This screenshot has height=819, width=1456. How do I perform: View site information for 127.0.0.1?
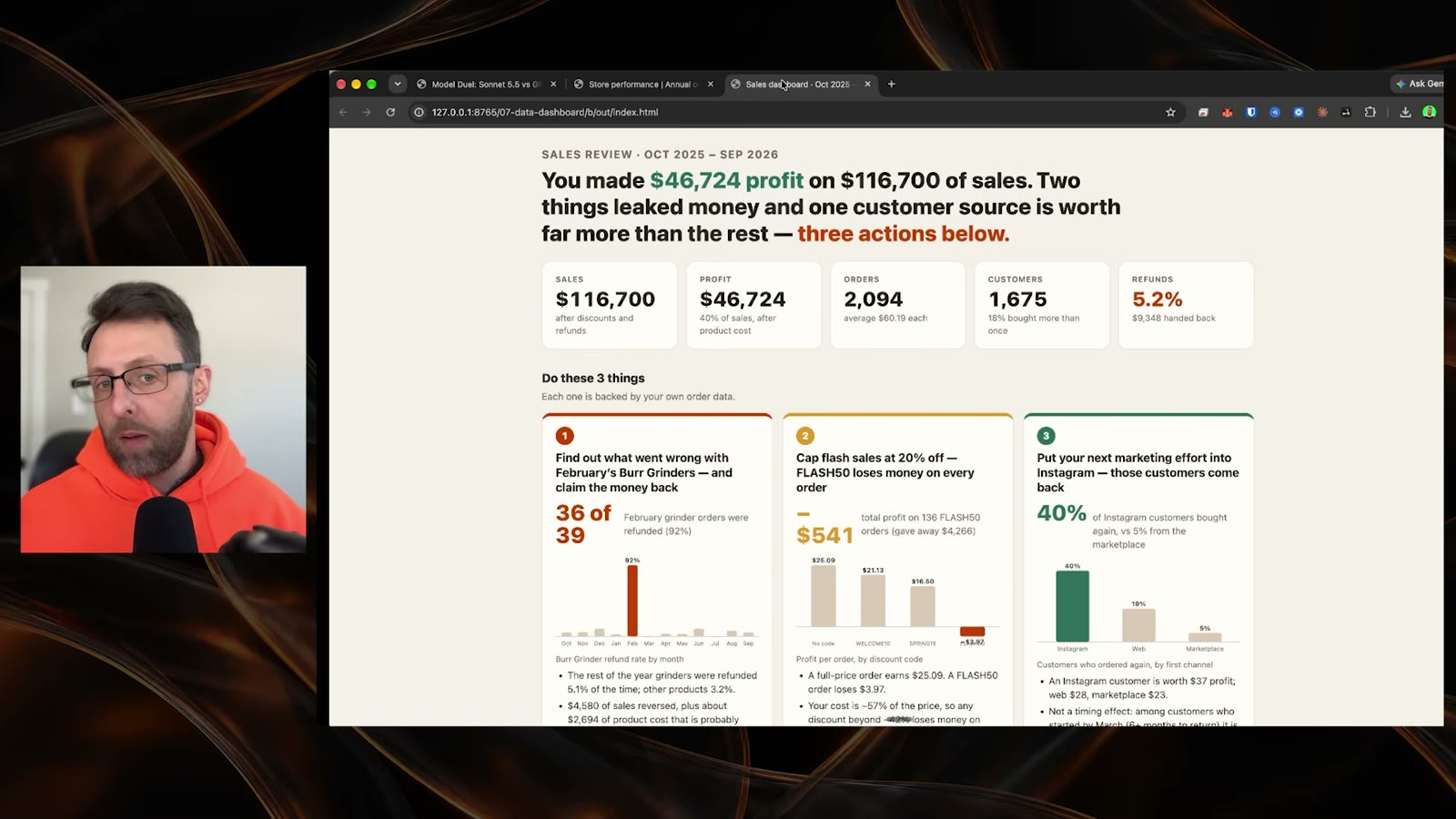419,112
